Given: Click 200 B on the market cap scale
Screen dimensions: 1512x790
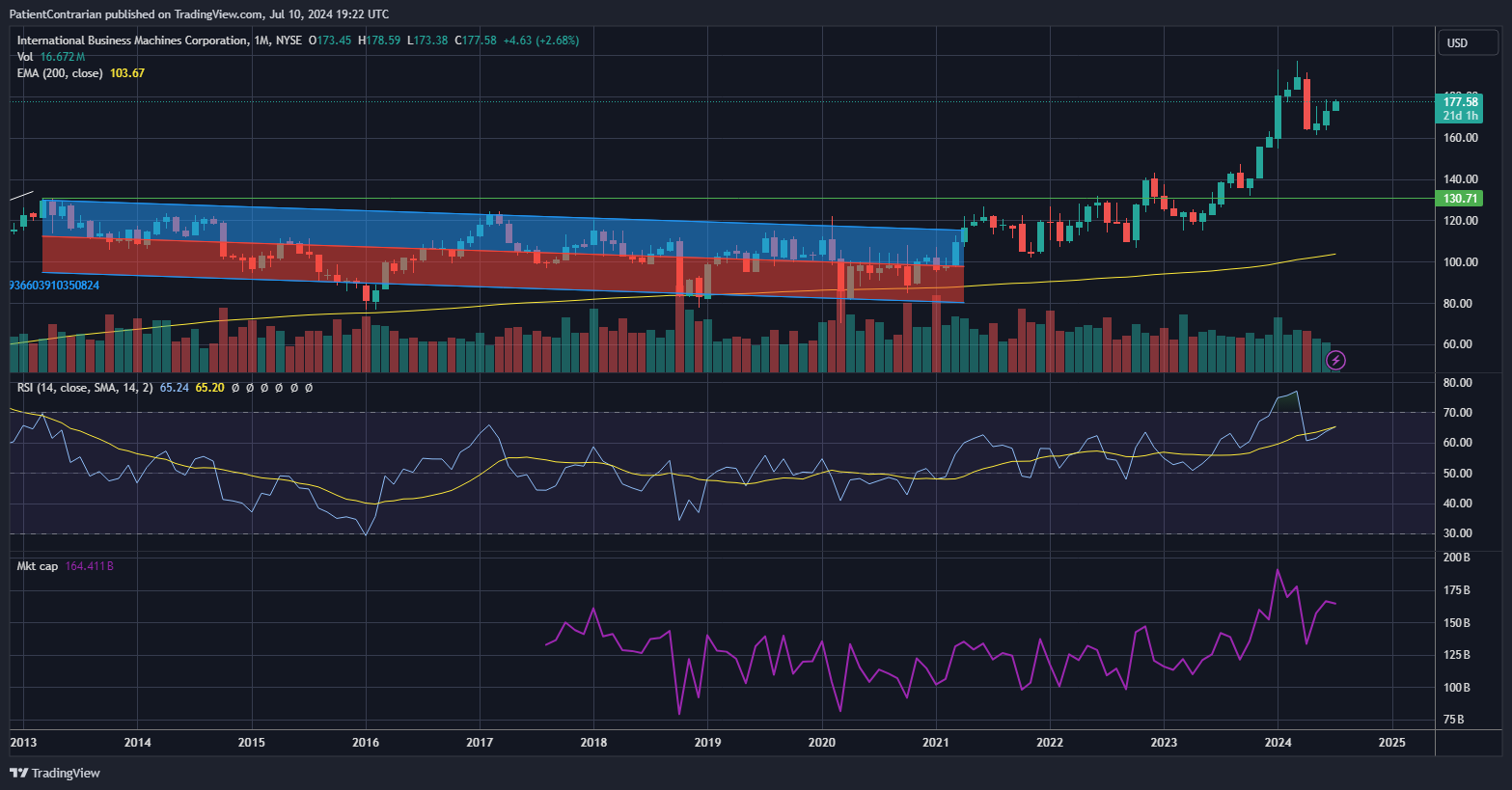Looking at the screenshot, I should 1456,558.
